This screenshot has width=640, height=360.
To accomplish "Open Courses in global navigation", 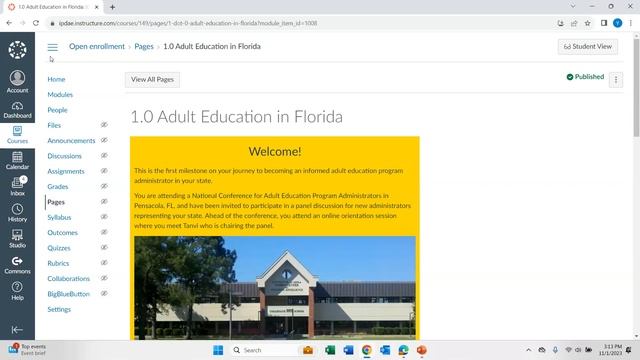I will (17, 135).
